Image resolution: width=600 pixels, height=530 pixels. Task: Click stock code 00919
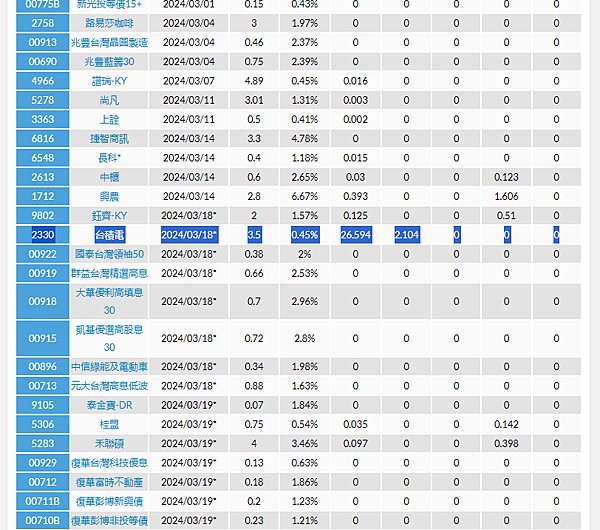click(42, 273)
